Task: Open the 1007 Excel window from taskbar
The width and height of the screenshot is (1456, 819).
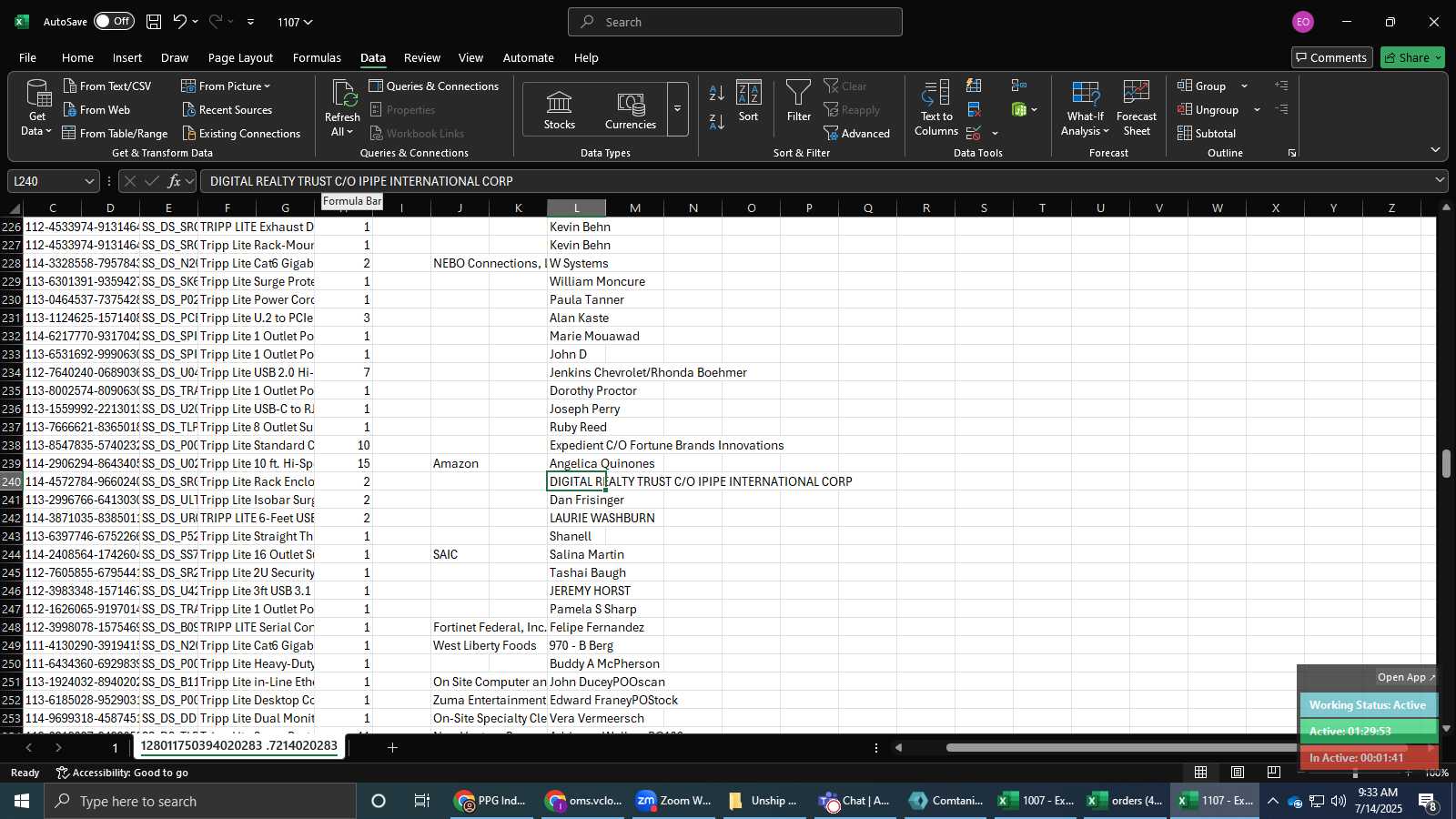Action: 1036,801
